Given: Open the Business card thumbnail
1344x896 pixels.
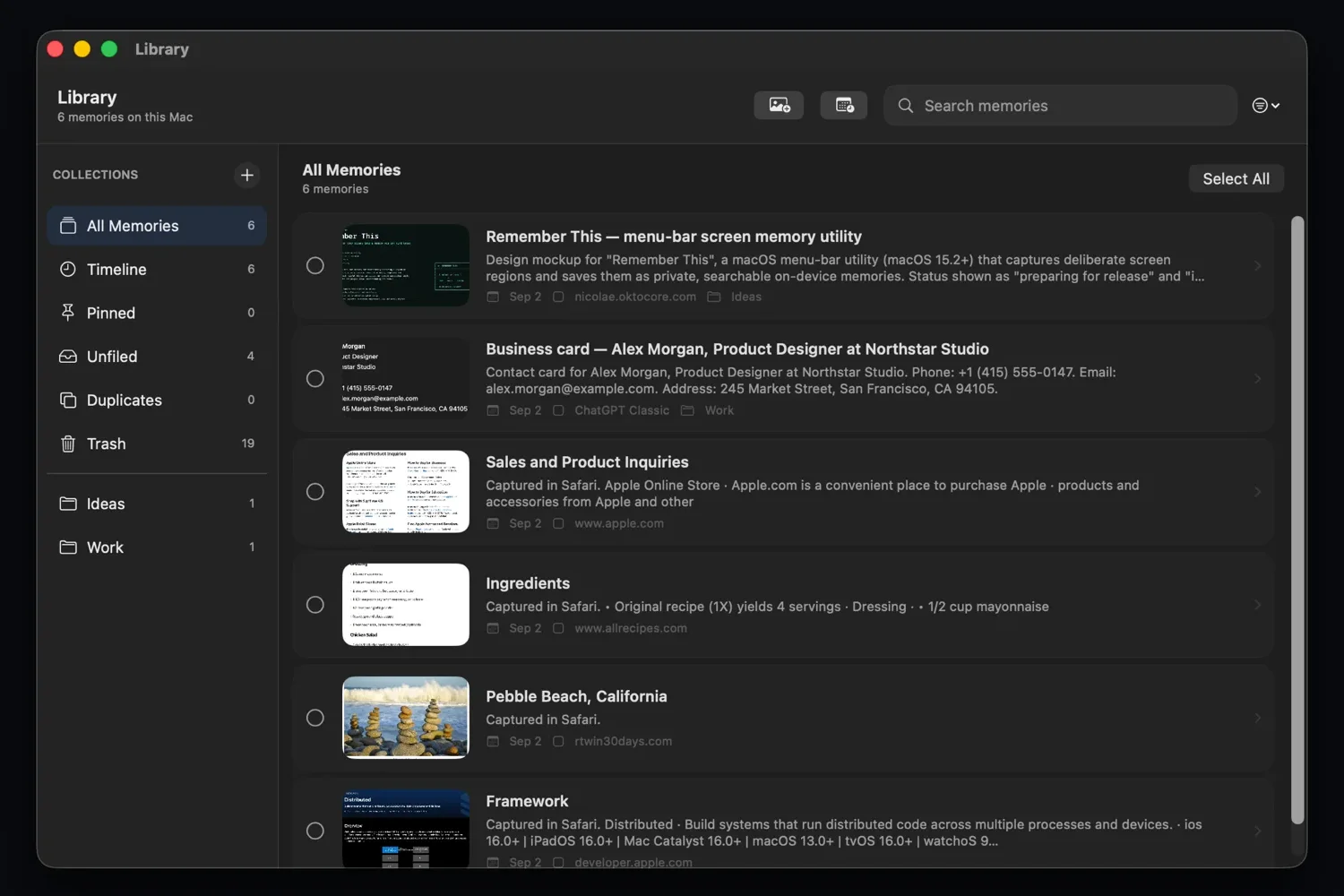Looking at the screenshot, I should pyautogui.click(x=406, y=378).
